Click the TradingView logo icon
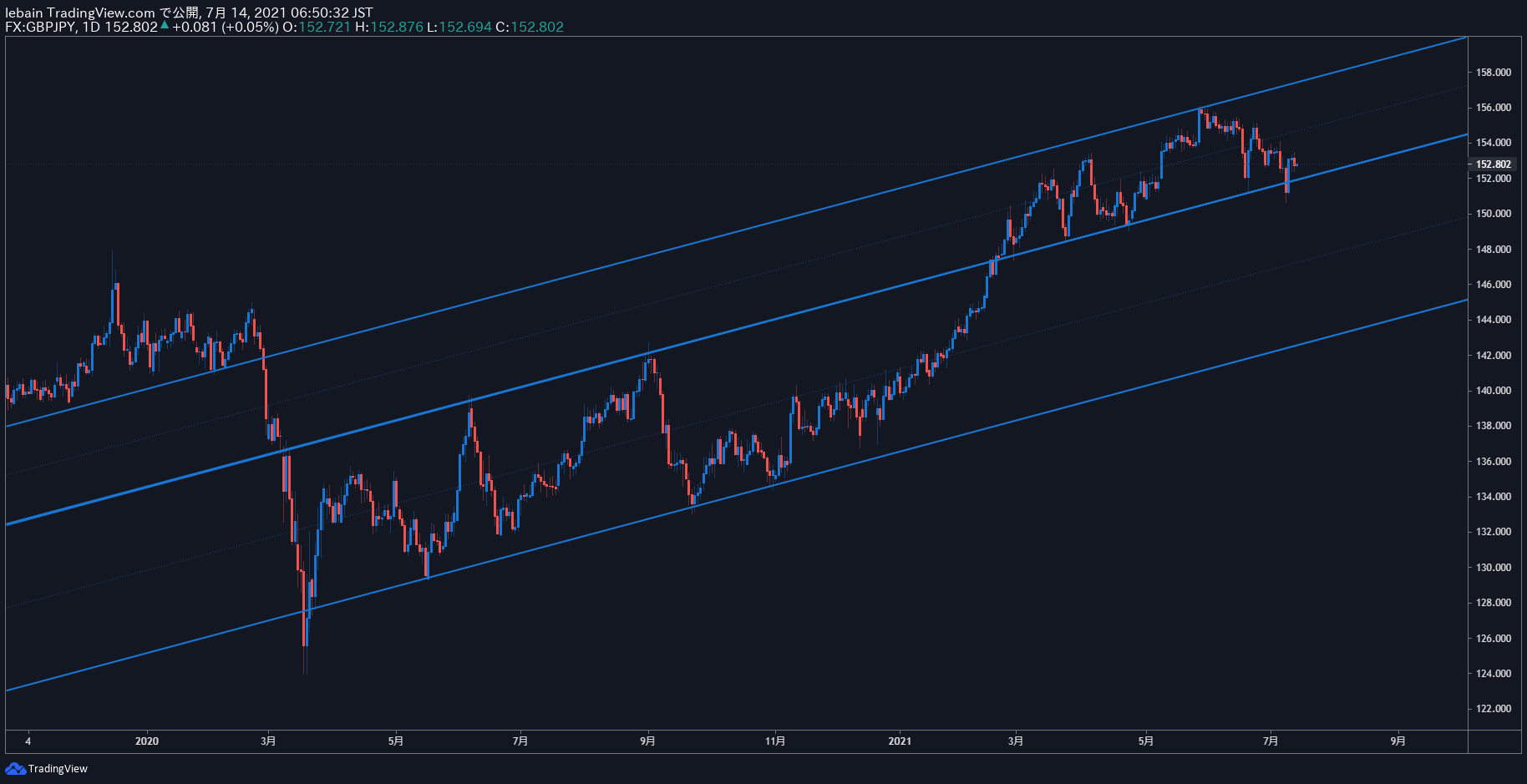The width and height of the screenshot is (1527, 784). tap(15, 768)
